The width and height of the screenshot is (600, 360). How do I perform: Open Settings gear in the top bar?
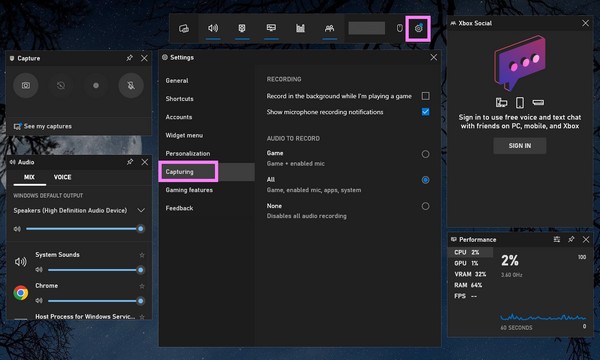pos(418,28)
